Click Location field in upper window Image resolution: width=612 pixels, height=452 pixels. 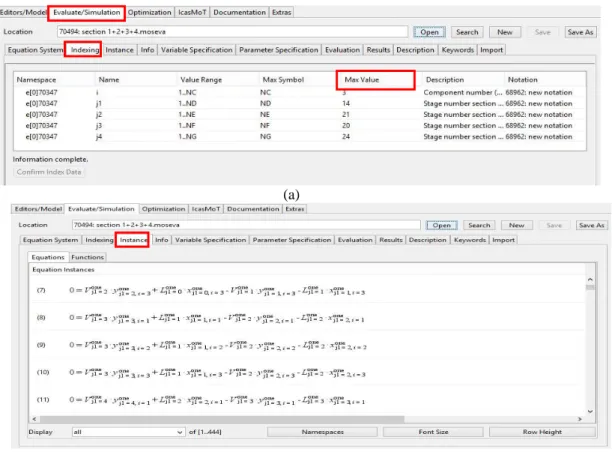(x=232, y=32)
